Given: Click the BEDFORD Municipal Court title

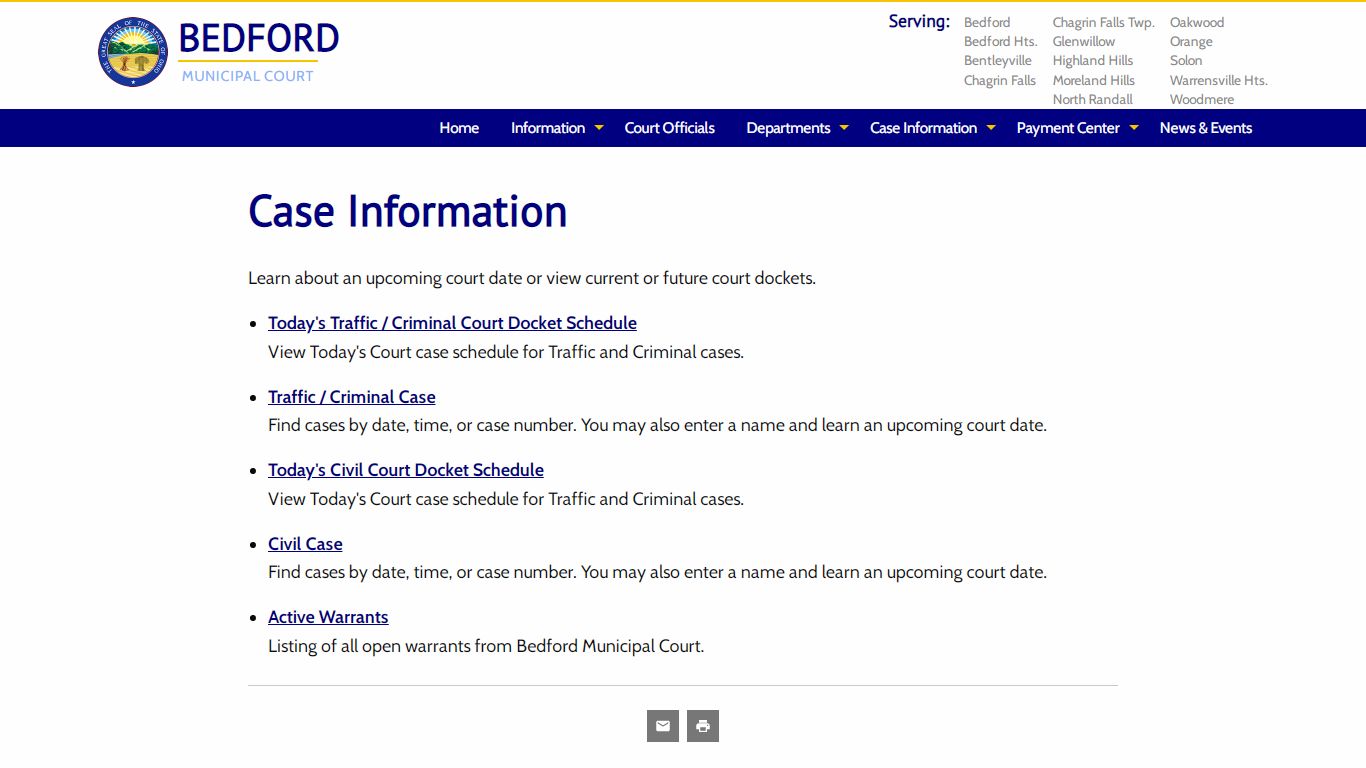Looking at the screenshot, I should coord(259,52).
